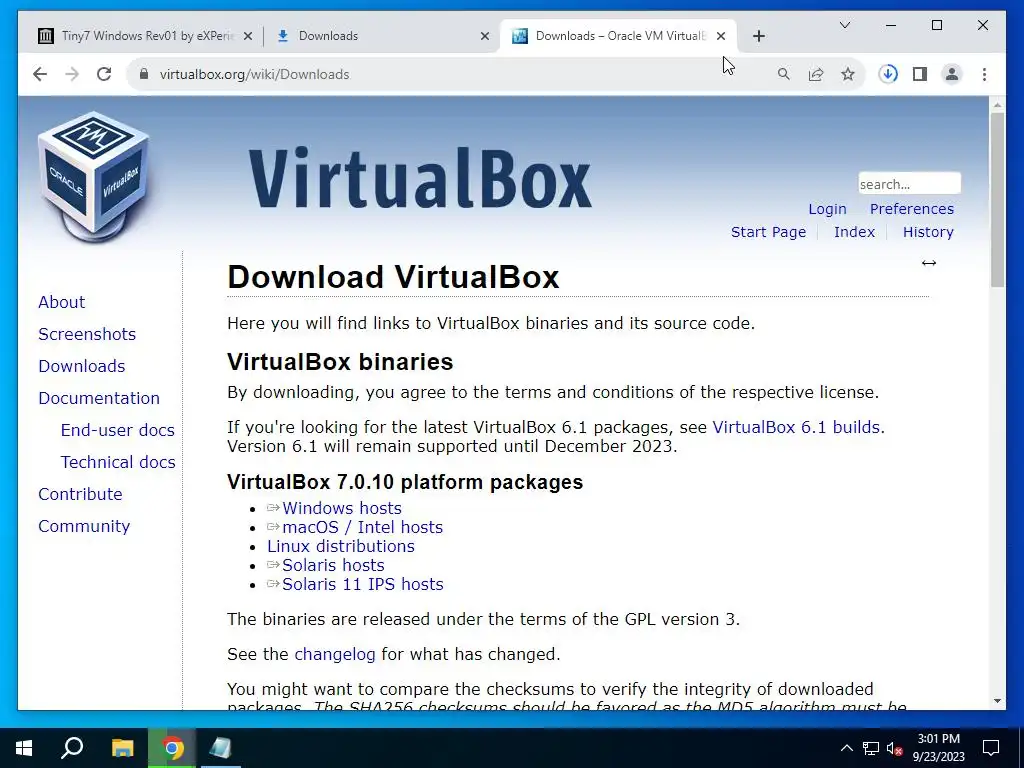
Task: Open the Windows Start menu
Action: click(24, 748)
